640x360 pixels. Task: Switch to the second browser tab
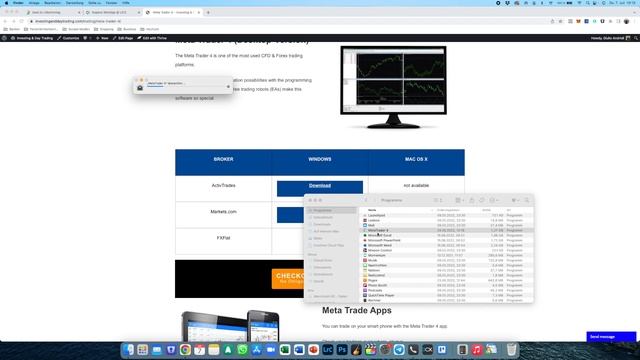tap(112, 13)
